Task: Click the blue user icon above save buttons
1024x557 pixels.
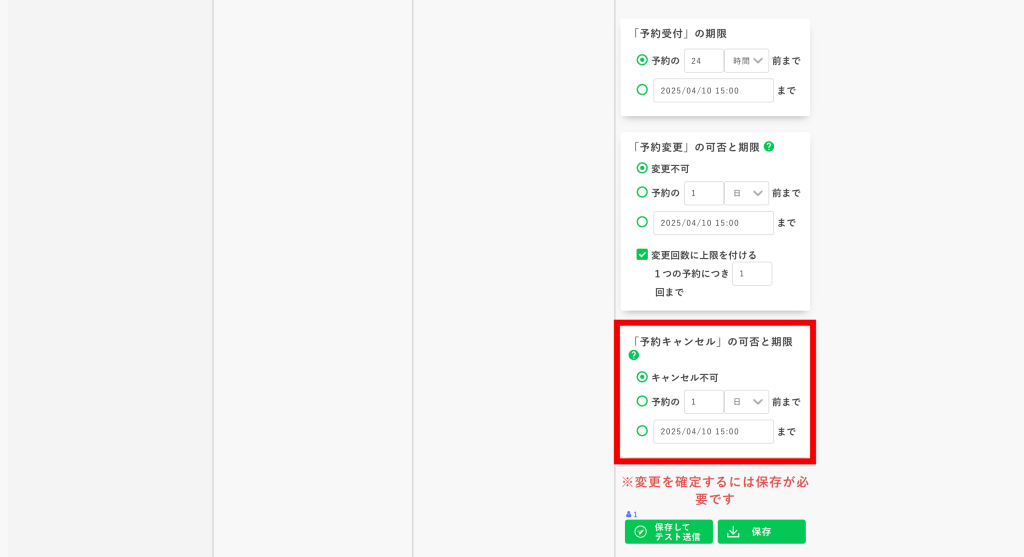Action: [x=631, y=515]
